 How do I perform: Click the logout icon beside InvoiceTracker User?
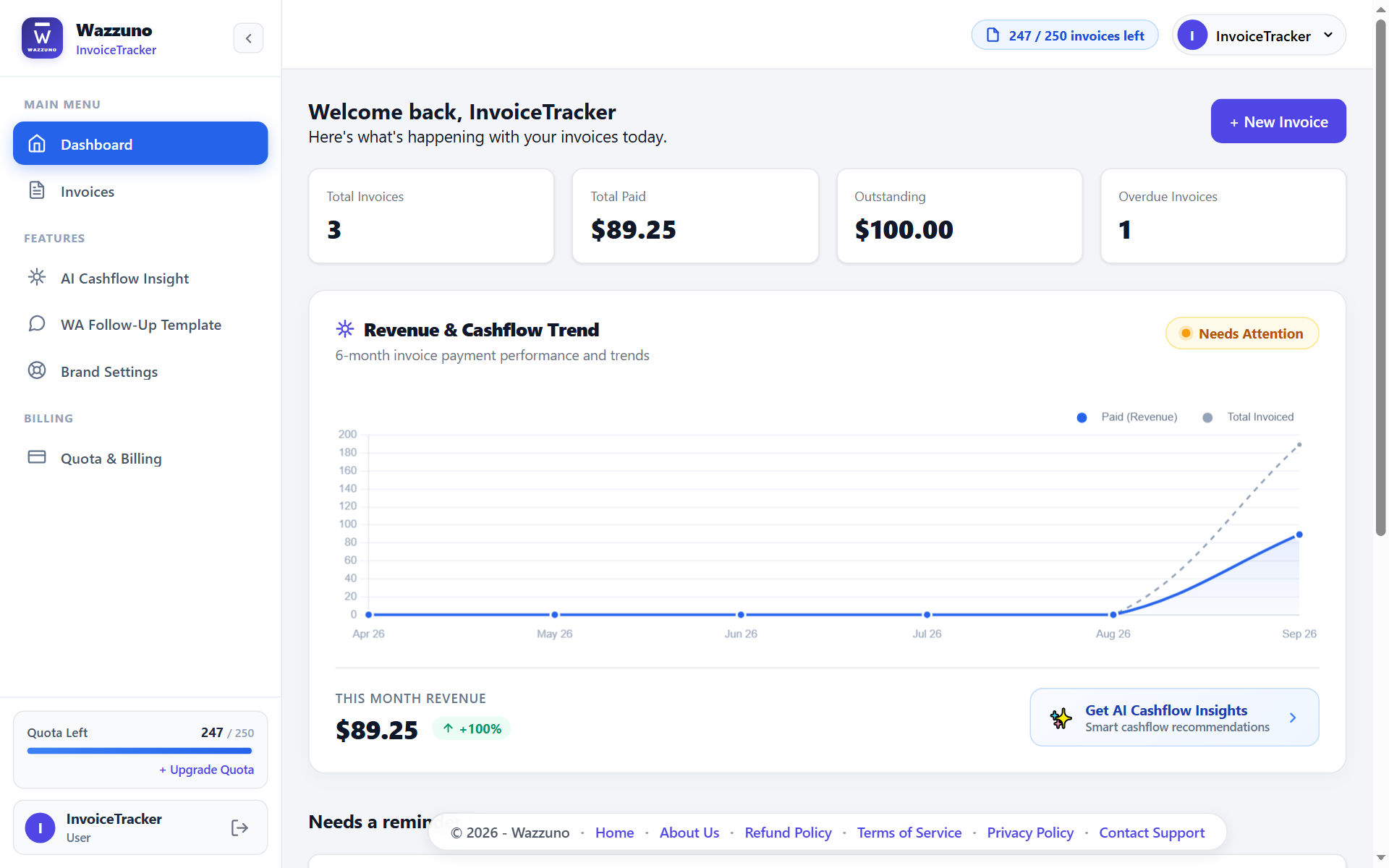(x=239, y=827)
